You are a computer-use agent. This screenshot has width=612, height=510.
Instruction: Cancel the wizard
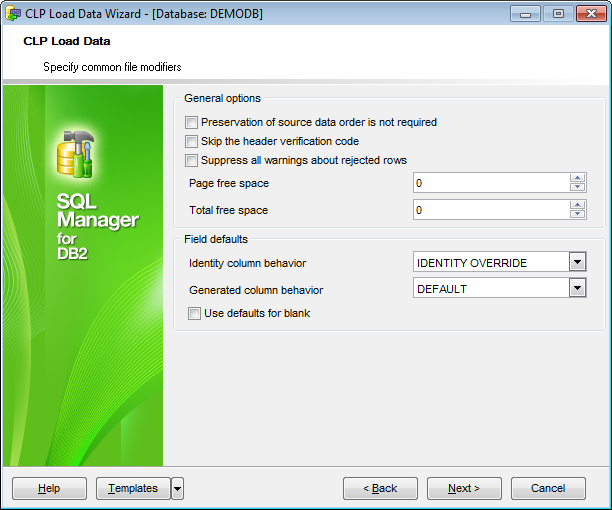tap(548, 489)
